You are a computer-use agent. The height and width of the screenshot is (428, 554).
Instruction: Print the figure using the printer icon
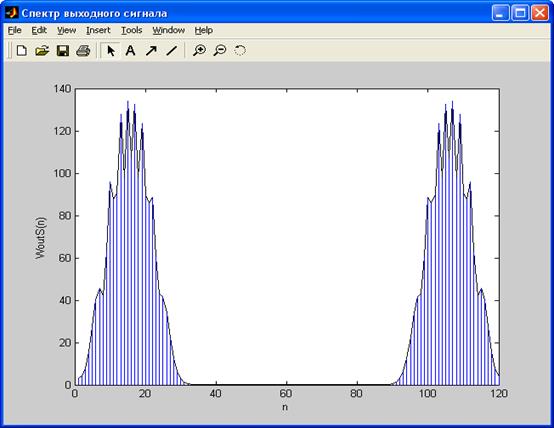[x=83, y=51]
